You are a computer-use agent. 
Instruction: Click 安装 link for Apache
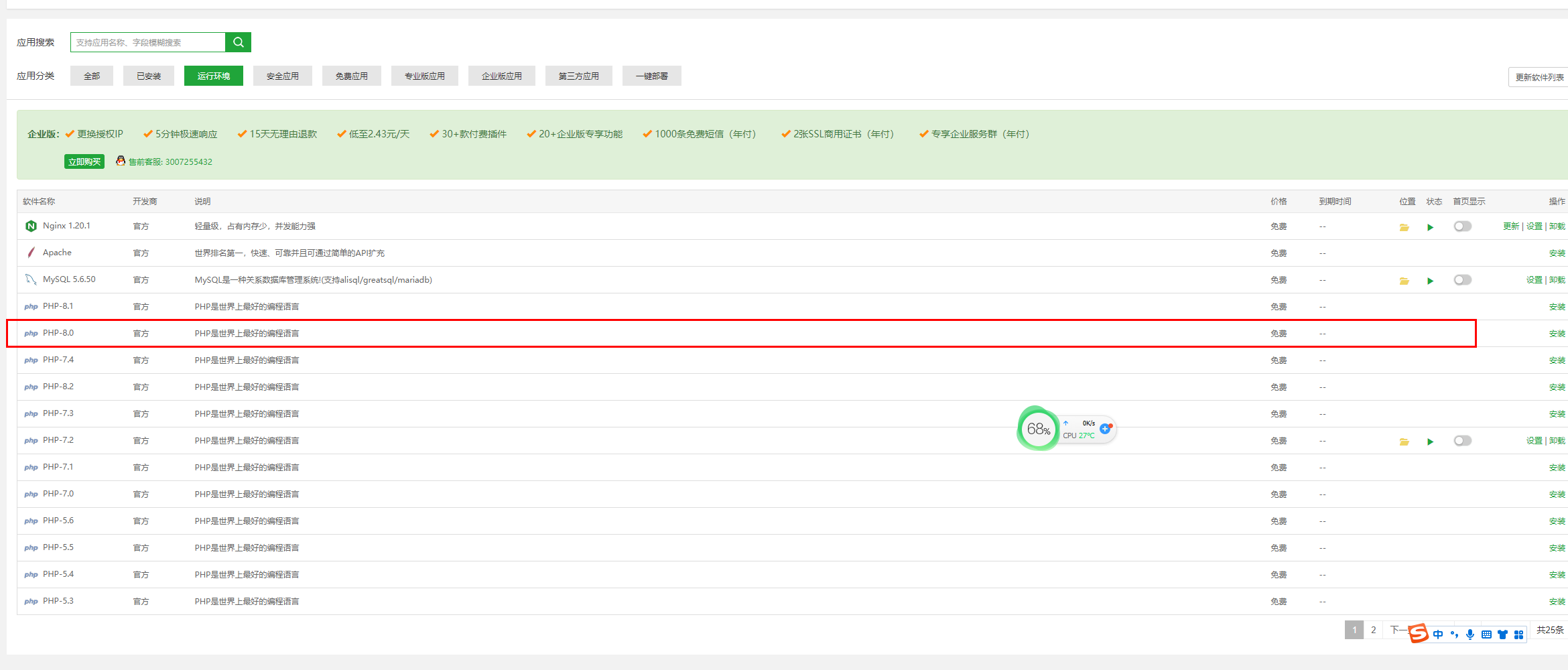click(x=1557, y=253)
